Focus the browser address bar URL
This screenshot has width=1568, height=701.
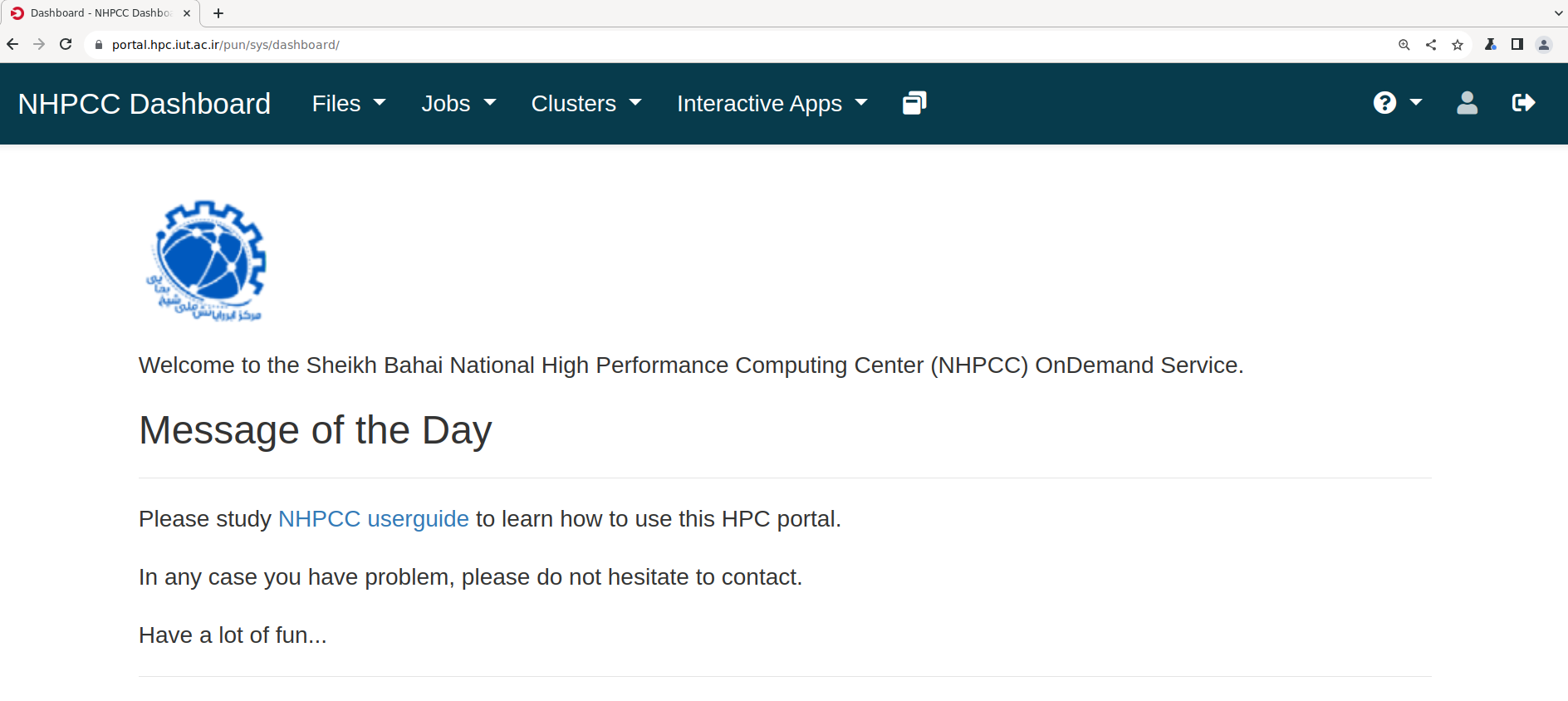coord(225,45)
